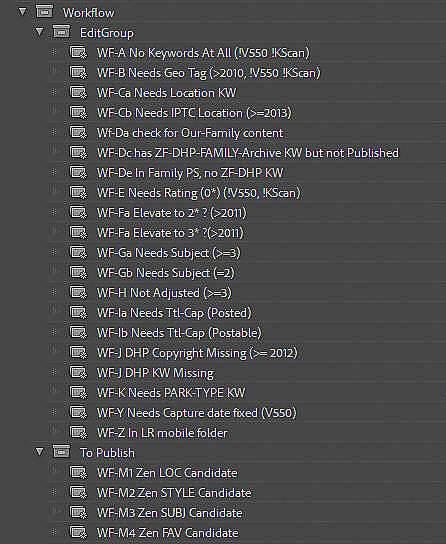Image resolution: width=446 pixels, height=544 pixels.
Task: Select the Workflow collection set label
Action: [88, 13]
